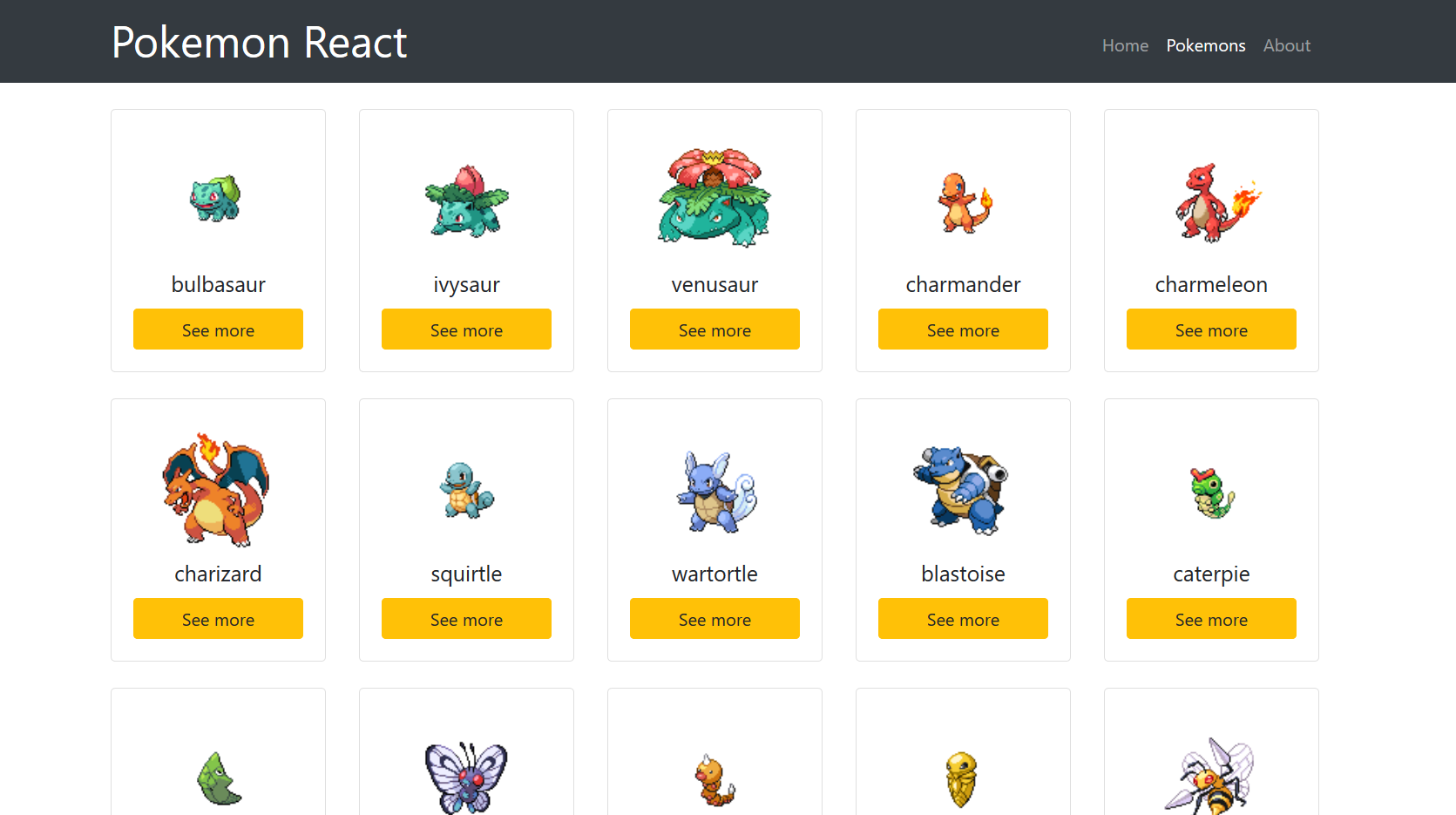Click the blastoise sprite image

pyautogui.click(x=961, y=490)
